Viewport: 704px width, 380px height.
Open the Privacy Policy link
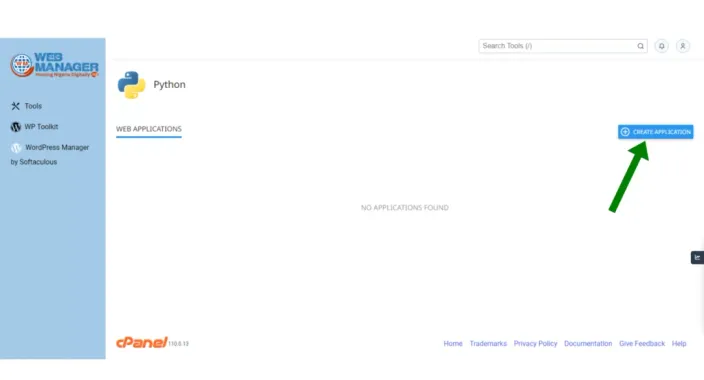coord(535,344)
